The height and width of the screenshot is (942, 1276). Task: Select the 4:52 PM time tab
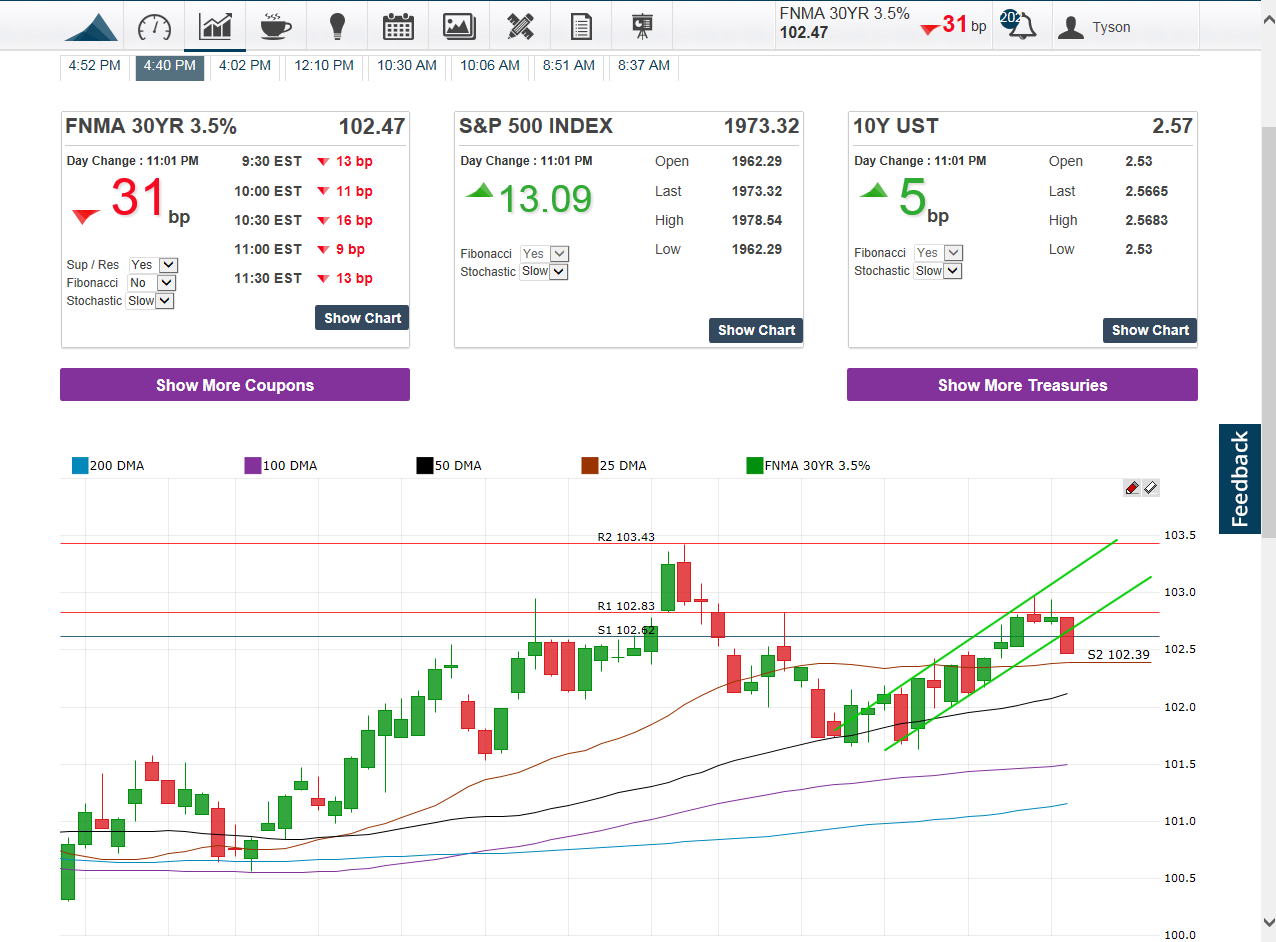(94, 66)
